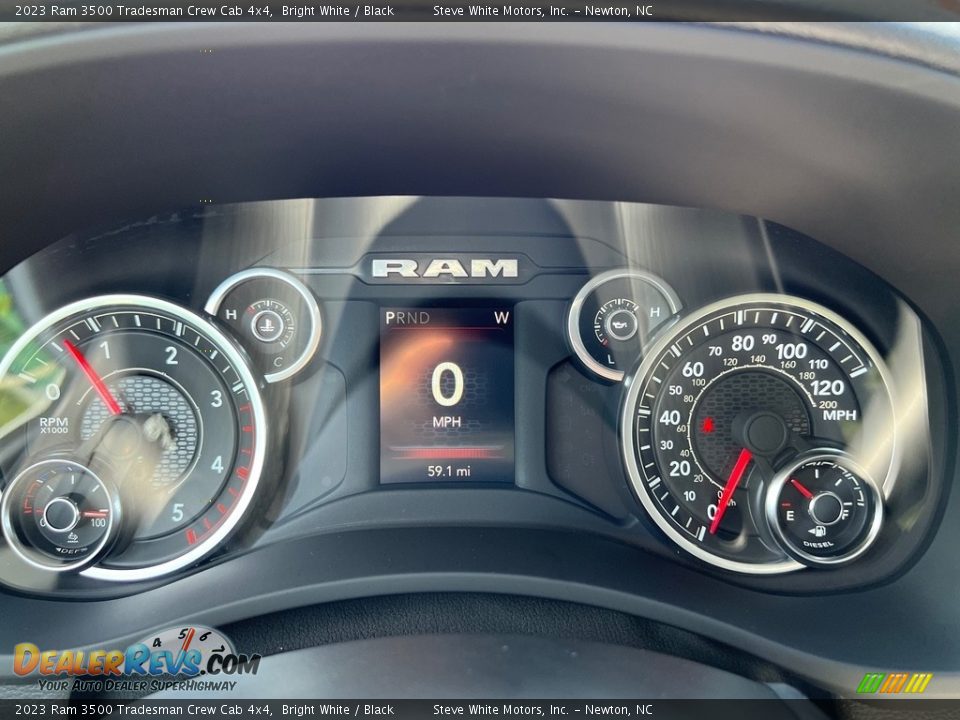Click the digital 0 MPH readout
Viewport: 960px width, 720px height.
447,395
